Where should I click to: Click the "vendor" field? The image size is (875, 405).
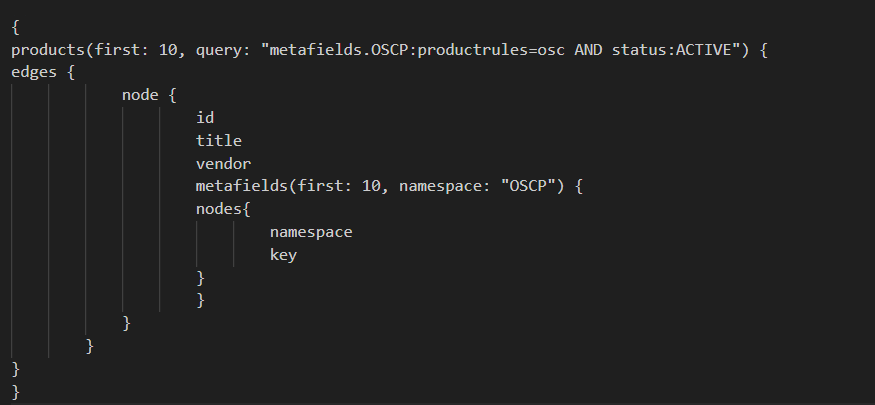[223, 164]
